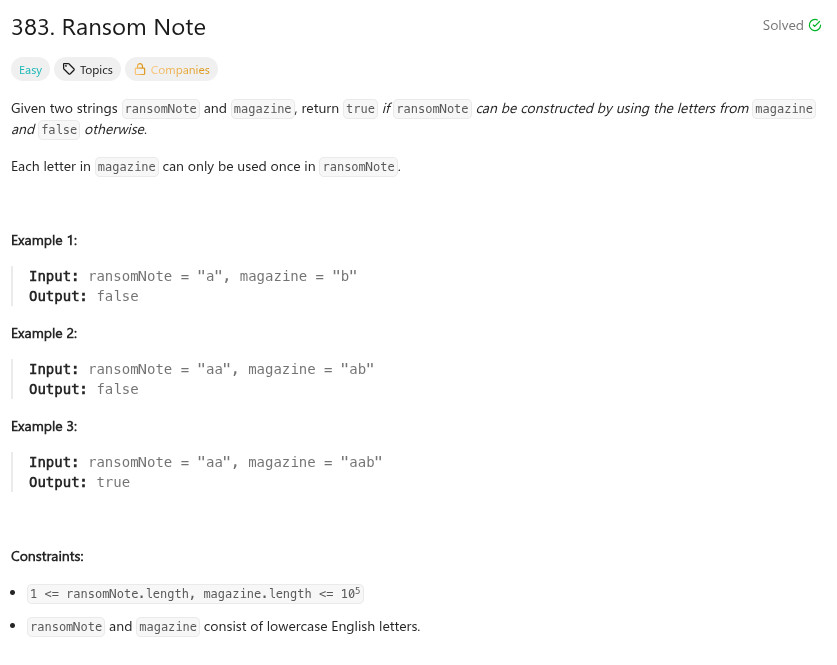Click the green Solved checkmark icon
This screenshot has height=665, width=837.
point(814,26)
